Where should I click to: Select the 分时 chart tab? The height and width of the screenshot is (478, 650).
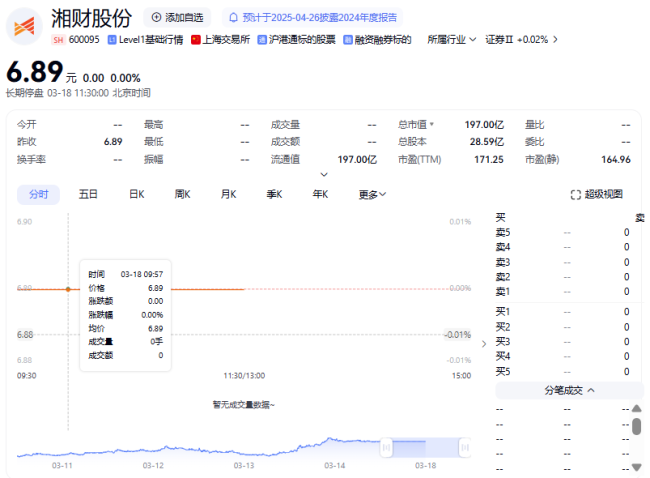pos(39,194)
